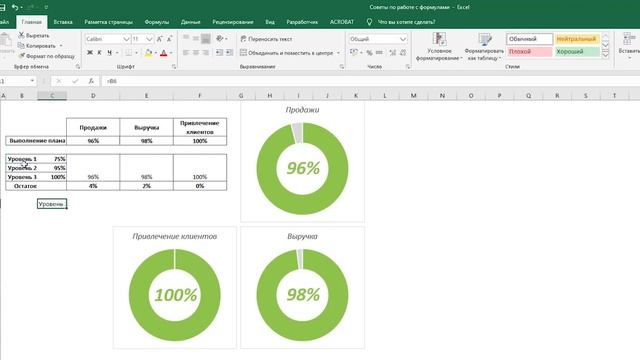Viewport: 640px width, 360px height.
Task: Select the Выручка doughnut chart
Action: click(302, 288)
